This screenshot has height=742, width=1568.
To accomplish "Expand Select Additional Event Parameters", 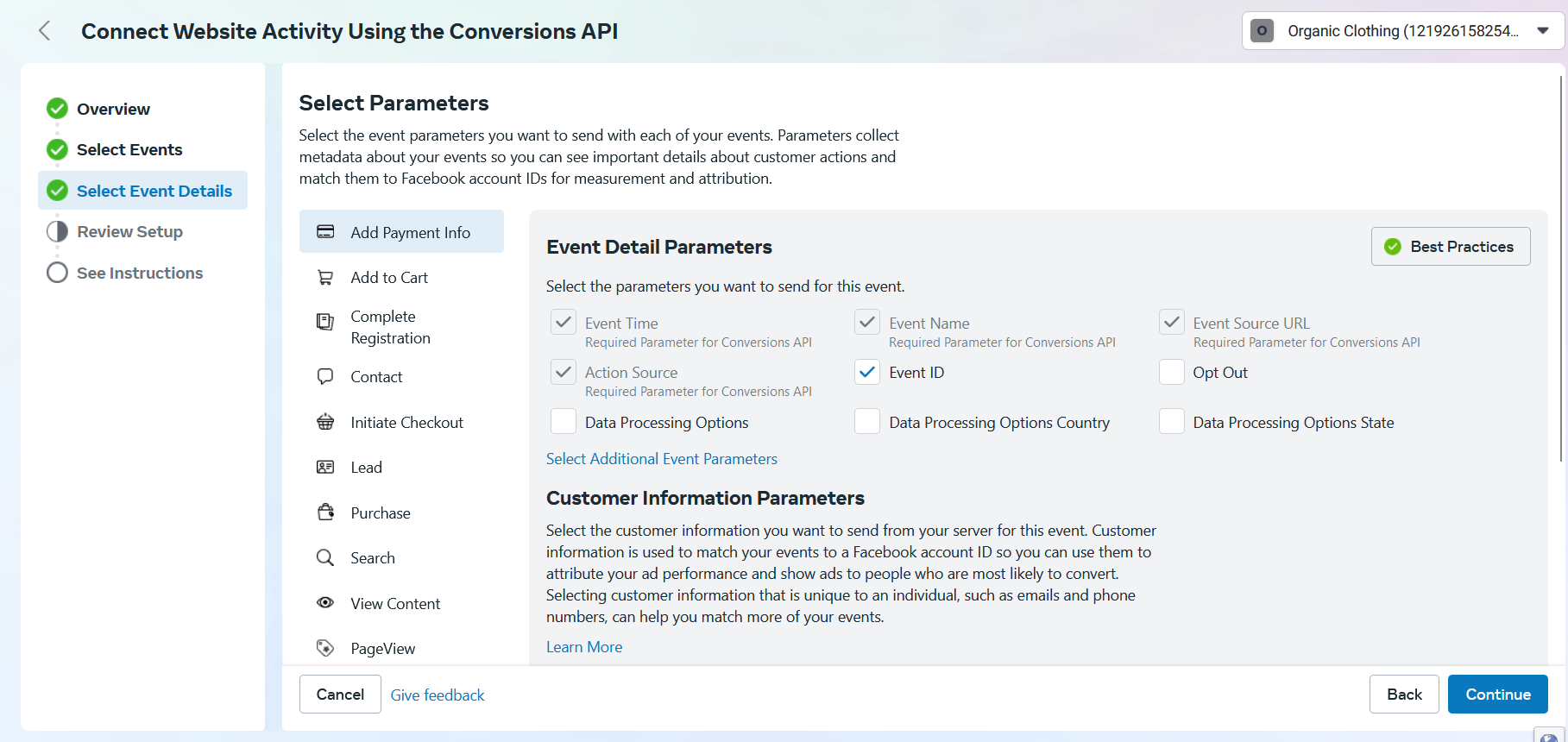I will [x=661, y=459].
